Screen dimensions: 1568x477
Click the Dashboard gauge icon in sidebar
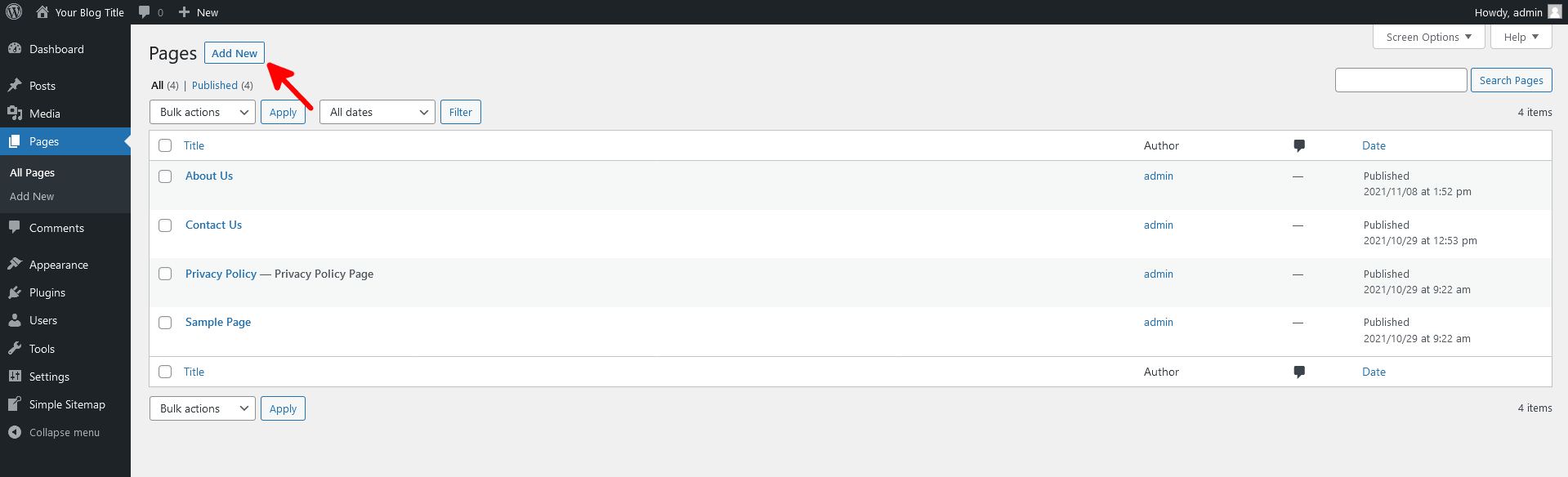point(15,49)
